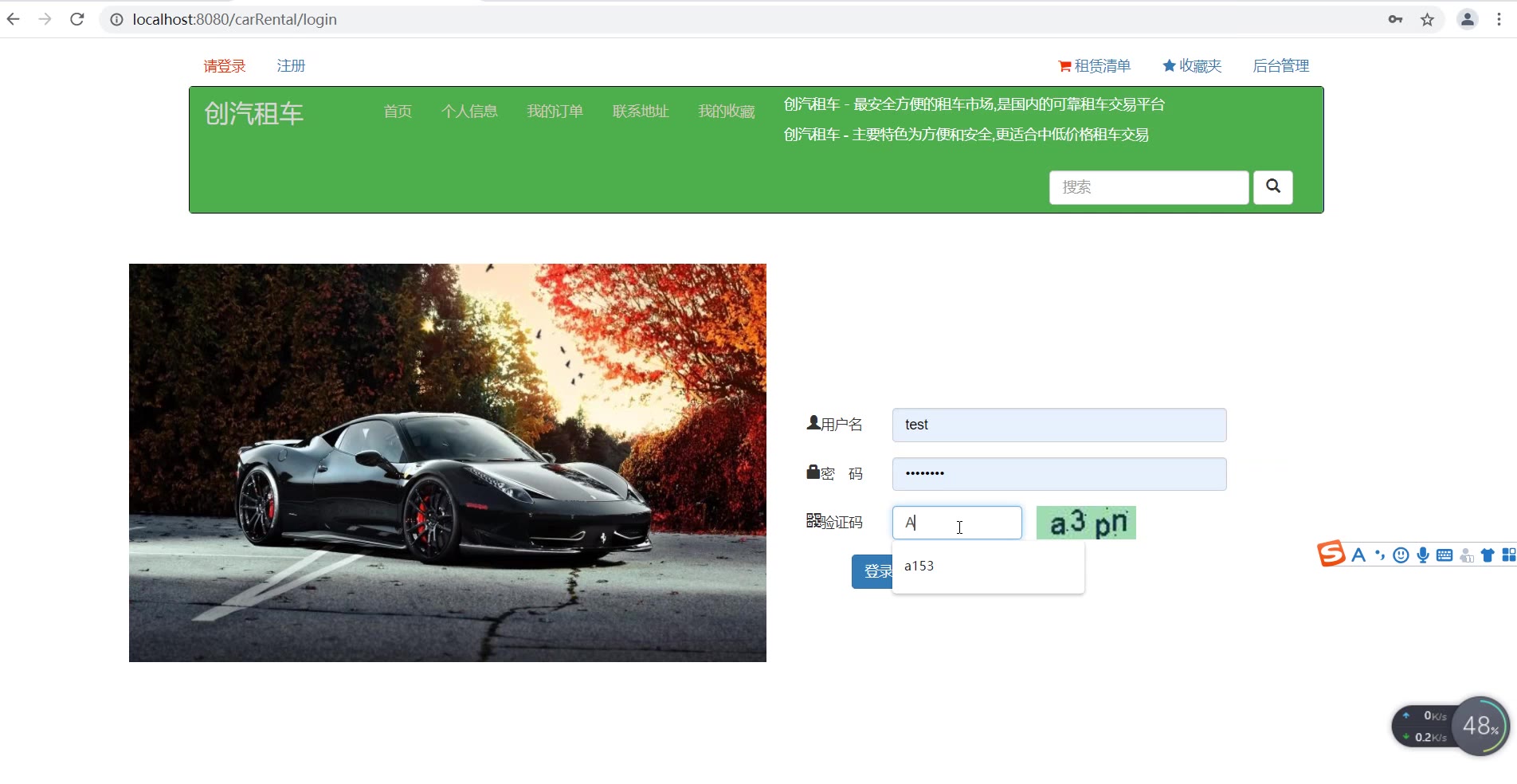Toggle Sogou punctuation mode icon

(1380, 555)
